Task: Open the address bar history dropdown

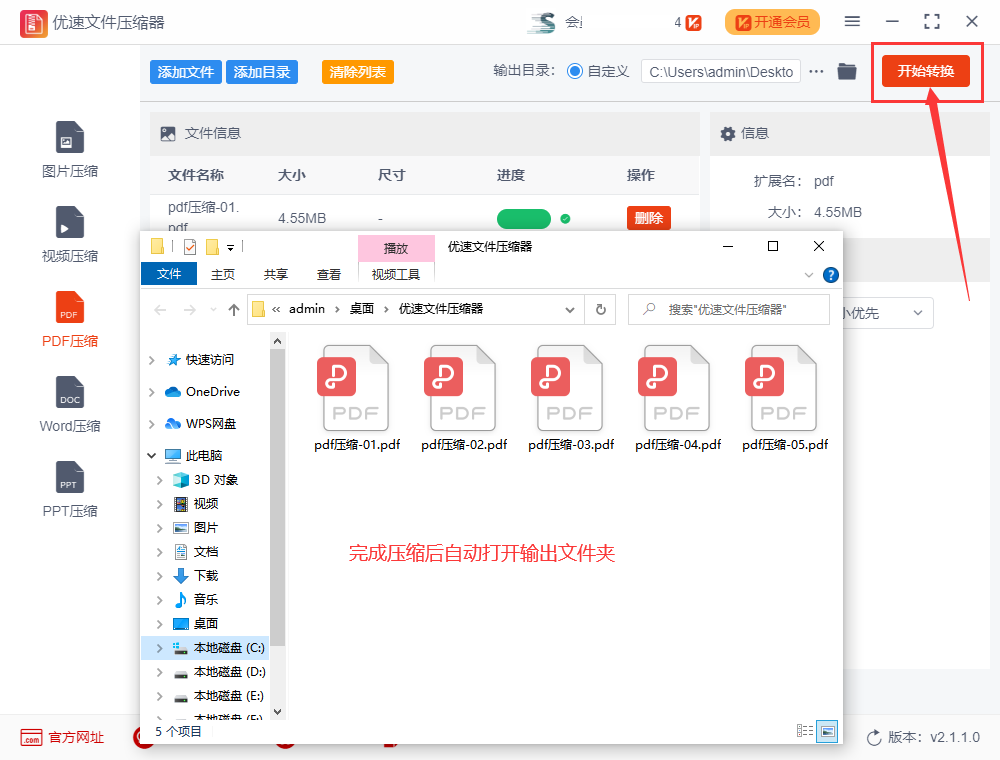Action: tap(570, 310)
